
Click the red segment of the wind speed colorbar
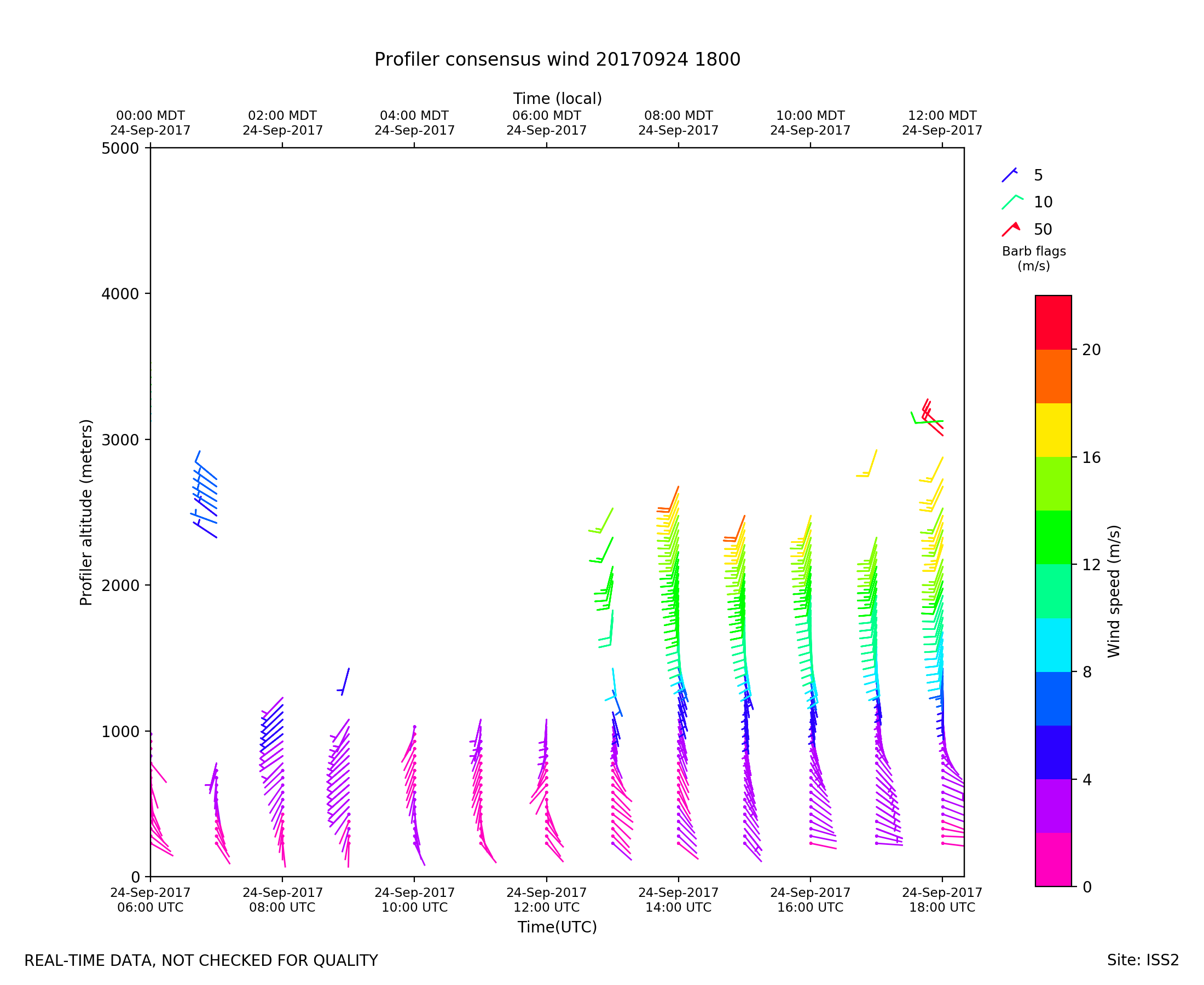pos(1053,322)
